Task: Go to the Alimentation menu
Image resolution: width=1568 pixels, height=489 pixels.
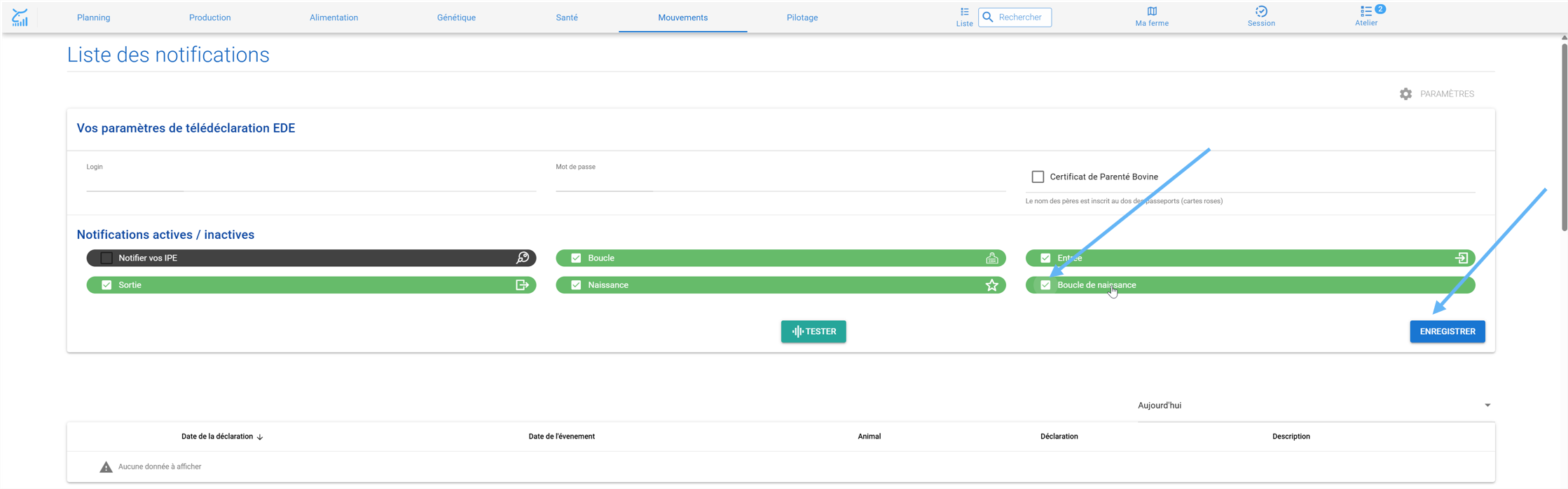Action: click(x=333, y=18)
